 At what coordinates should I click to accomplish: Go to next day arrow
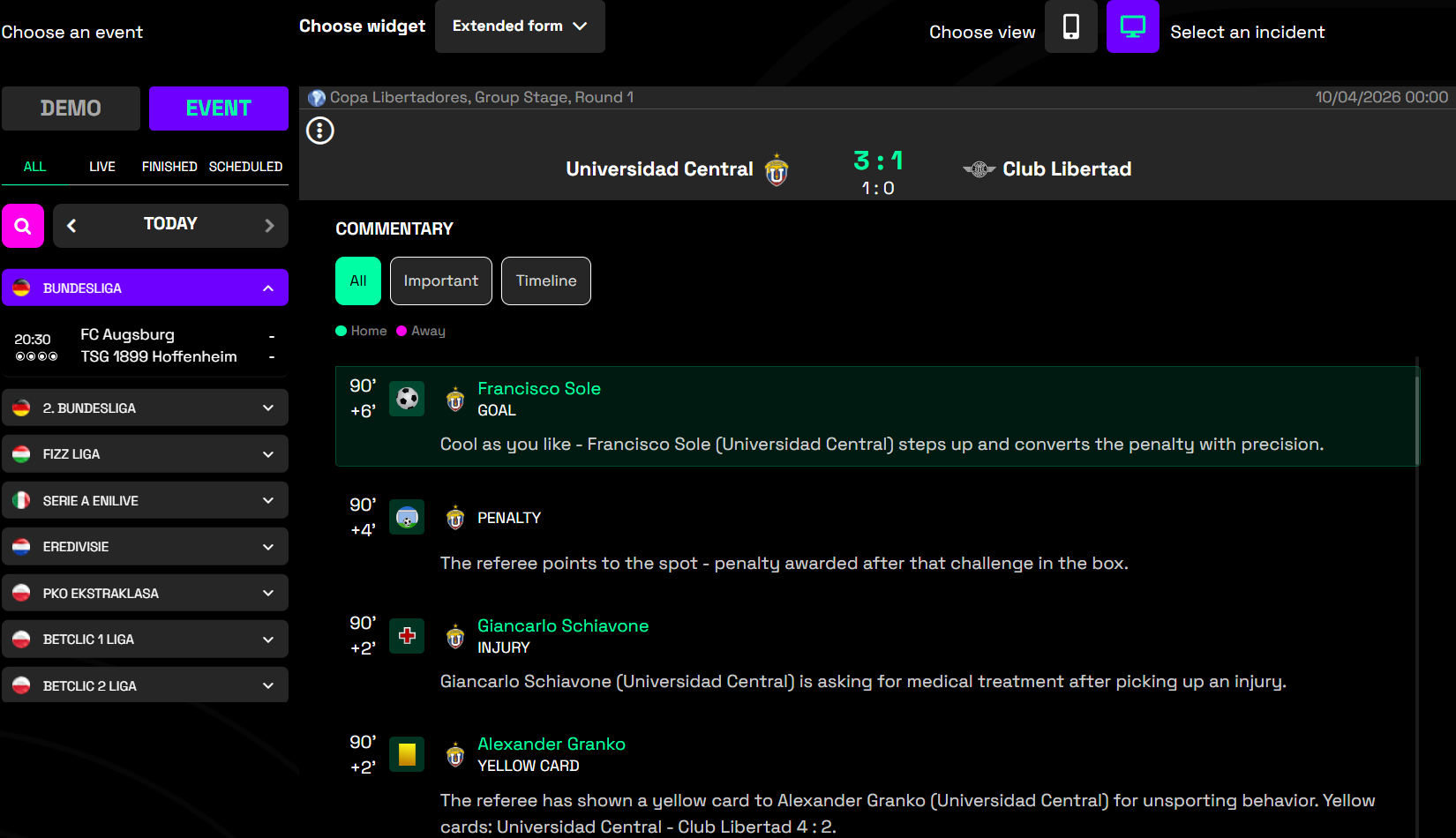coord(269,226)
